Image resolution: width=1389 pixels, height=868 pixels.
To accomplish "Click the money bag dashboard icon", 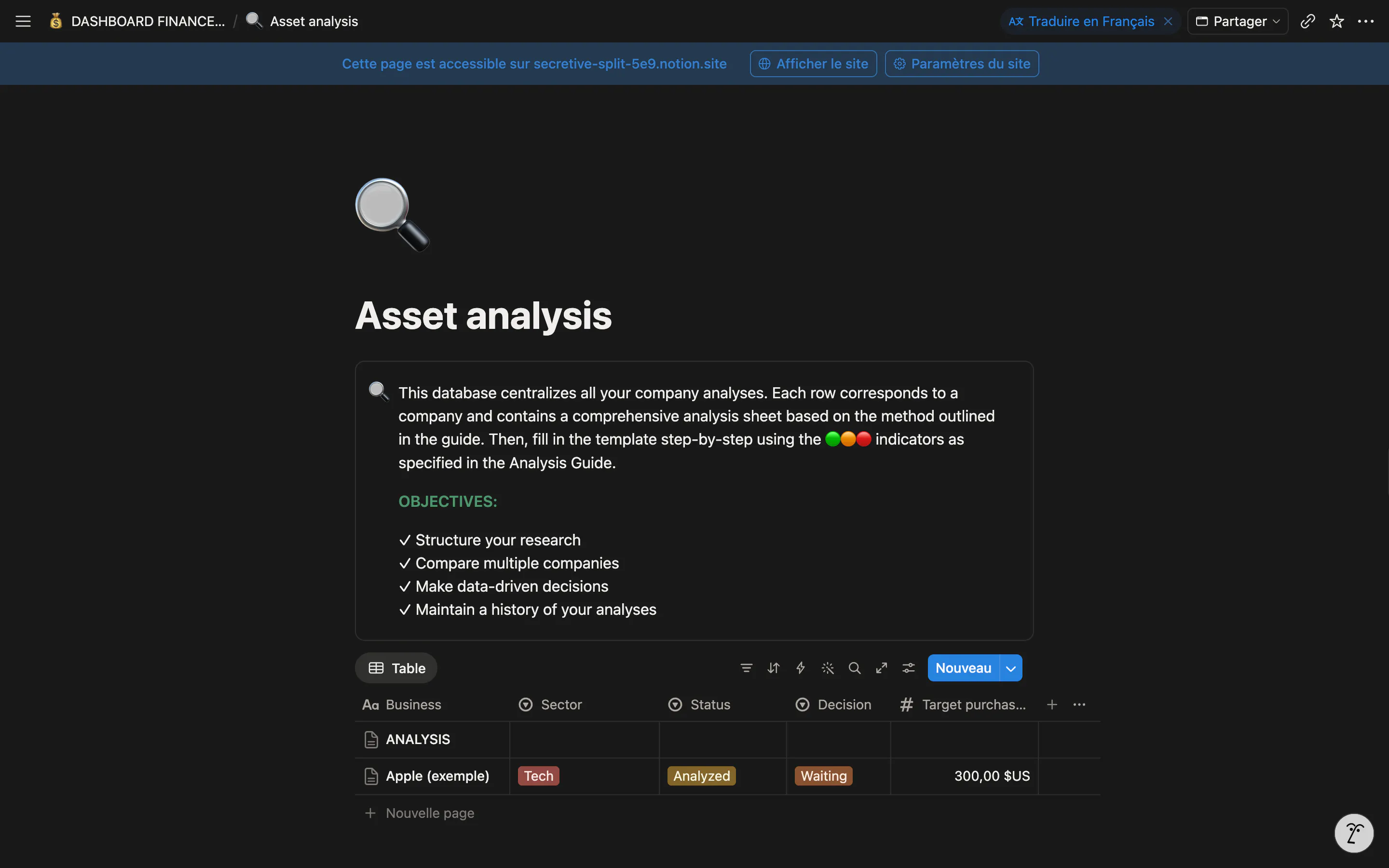I will tap(55, 21).
